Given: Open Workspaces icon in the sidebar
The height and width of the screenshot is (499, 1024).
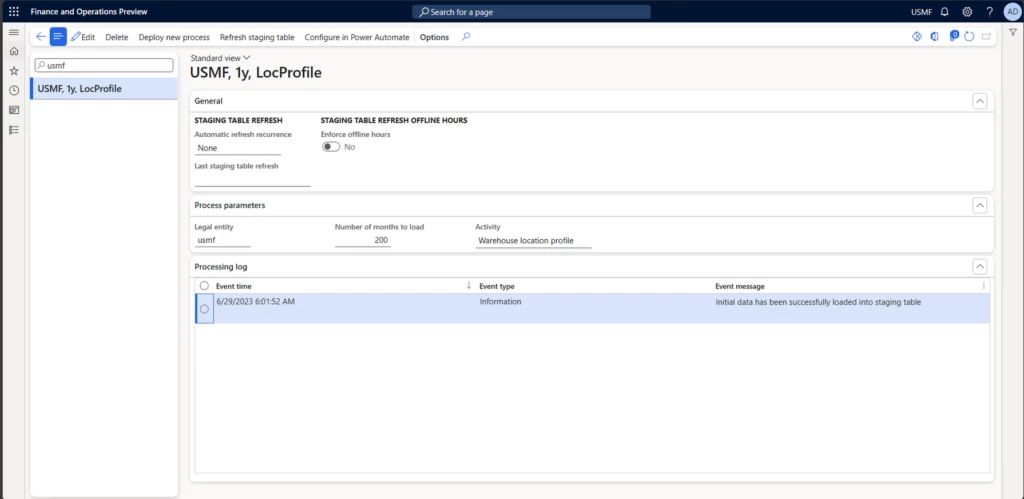Looking at the screenshot, I should (x=14, y=110).
